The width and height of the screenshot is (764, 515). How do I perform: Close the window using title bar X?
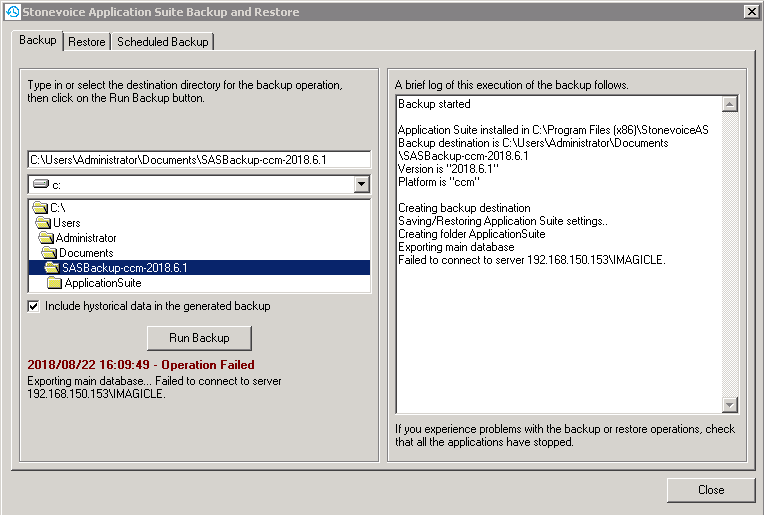tap(750, 11)
